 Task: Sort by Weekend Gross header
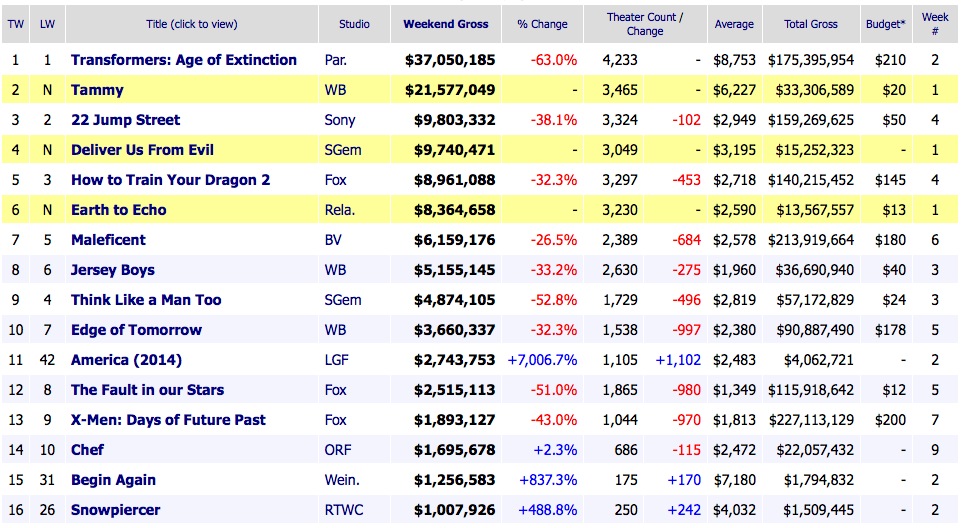(x=446, y=25)
